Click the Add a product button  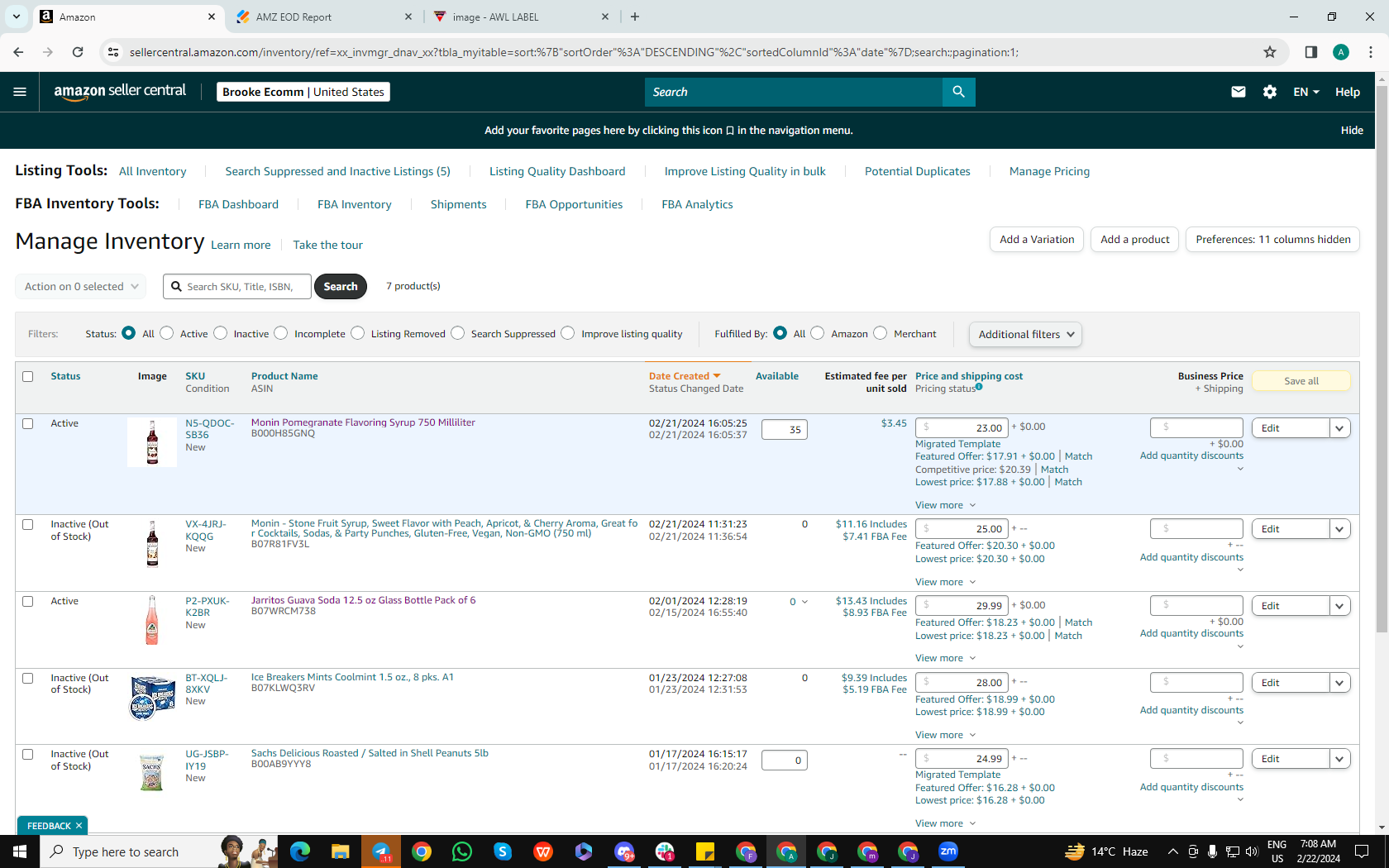(1135, 240)
